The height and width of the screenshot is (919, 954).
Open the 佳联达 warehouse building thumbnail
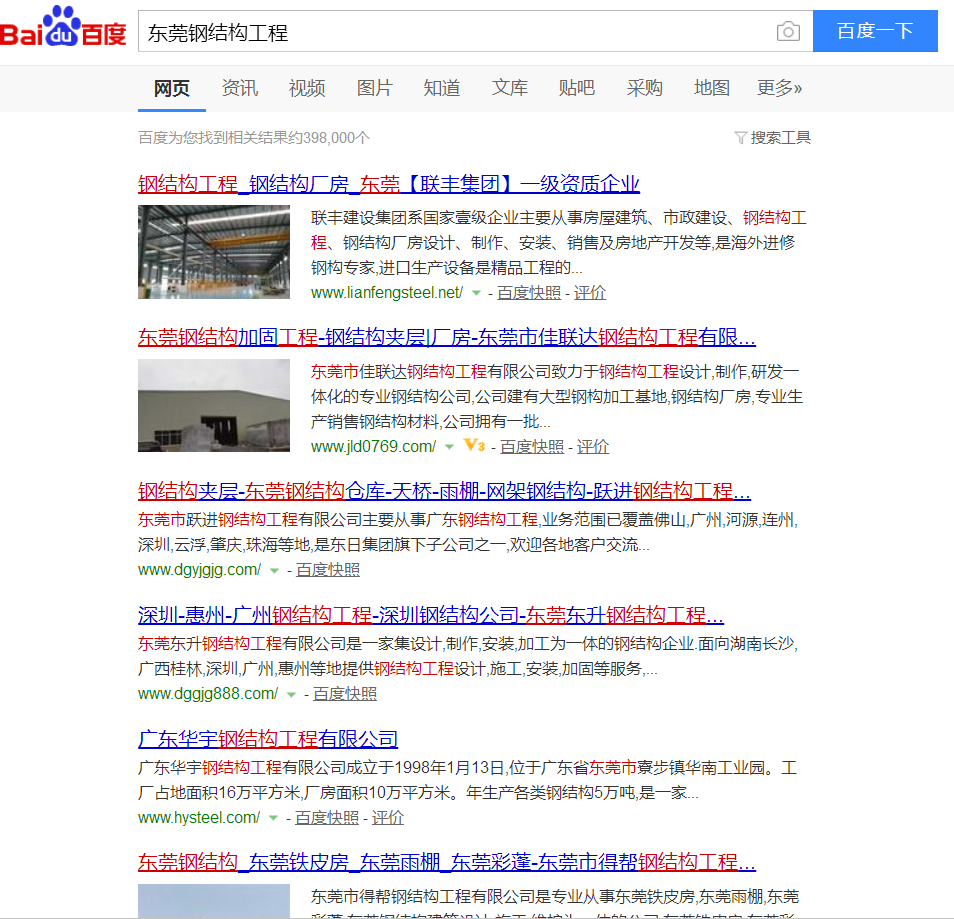[x=214, y=405]
